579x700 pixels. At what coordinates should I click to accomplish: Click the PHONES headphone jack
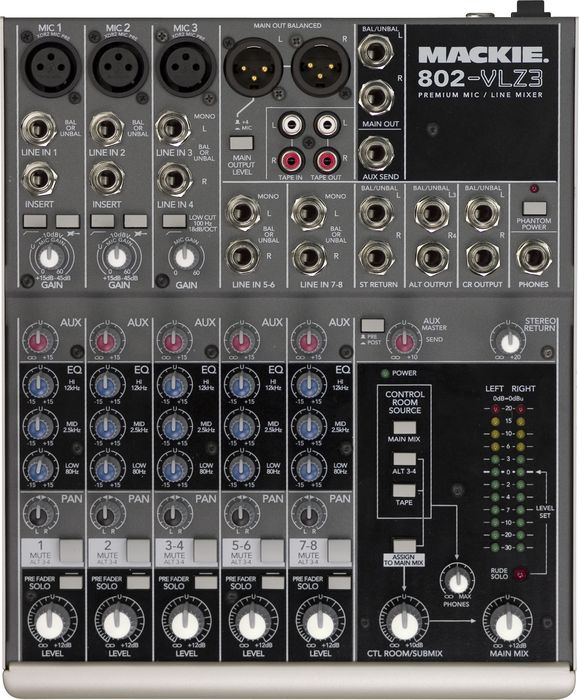pyautogui.click(x=533, y=258)
